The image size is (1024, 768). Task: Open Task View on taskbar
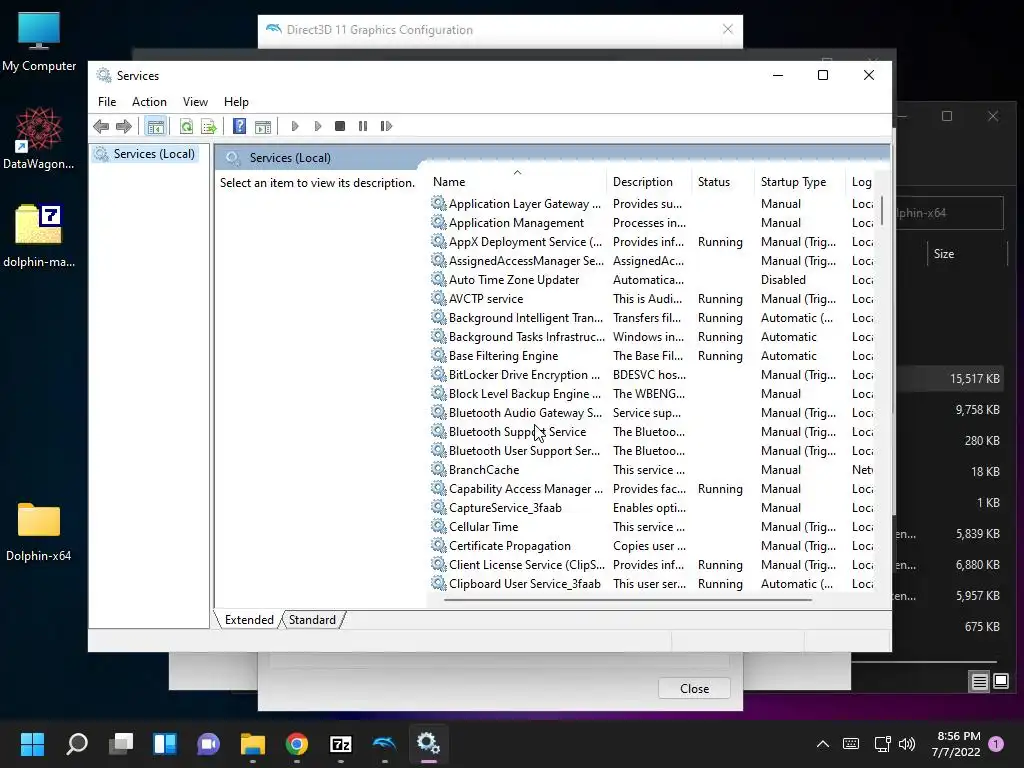[121, 744]
